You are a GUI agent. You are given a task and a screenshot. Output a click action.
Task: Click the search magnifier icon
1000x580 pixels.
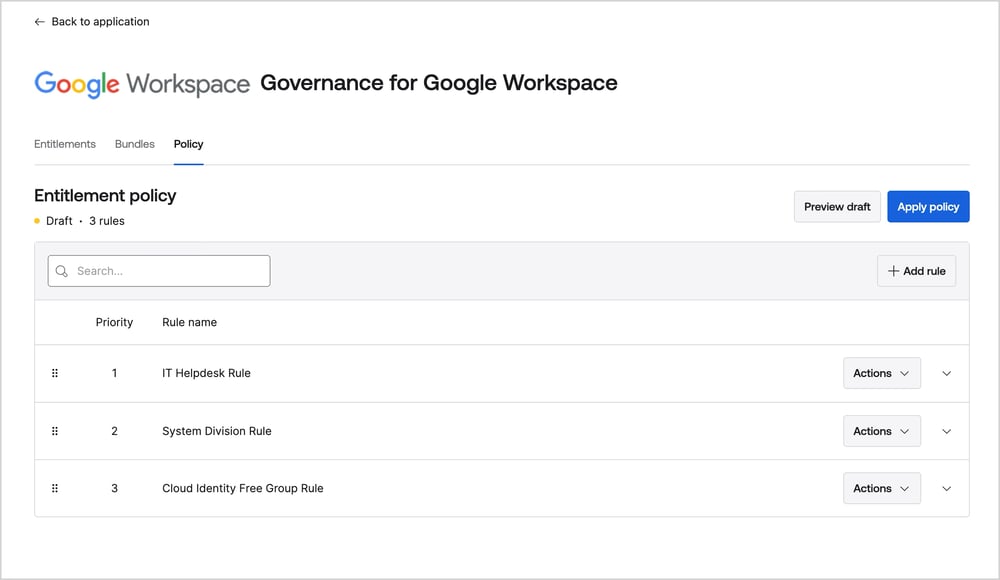(62, 271)
